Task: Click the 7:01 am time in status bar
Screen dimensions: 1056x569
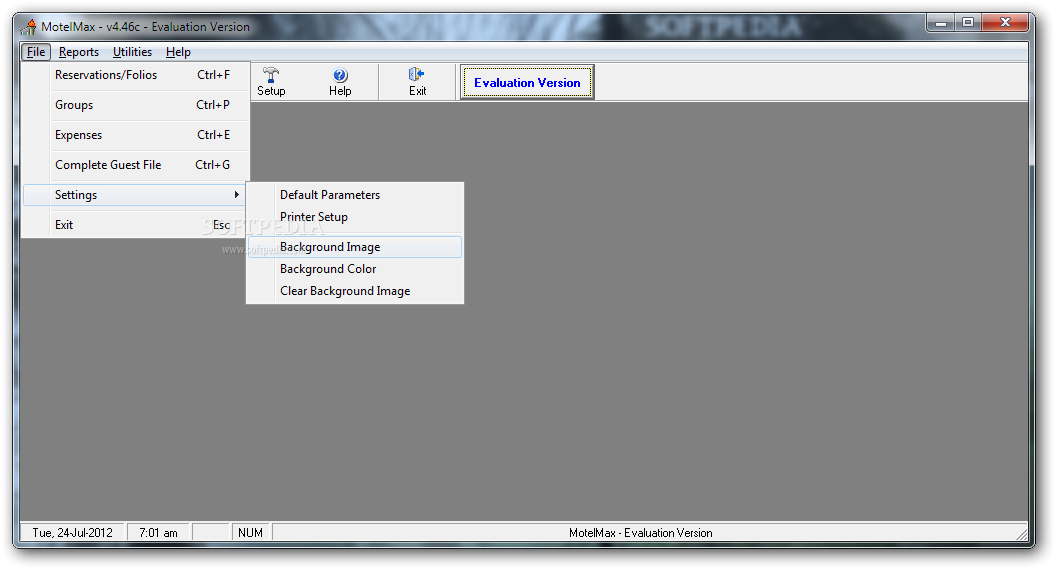Action: (x=158, y=533)
